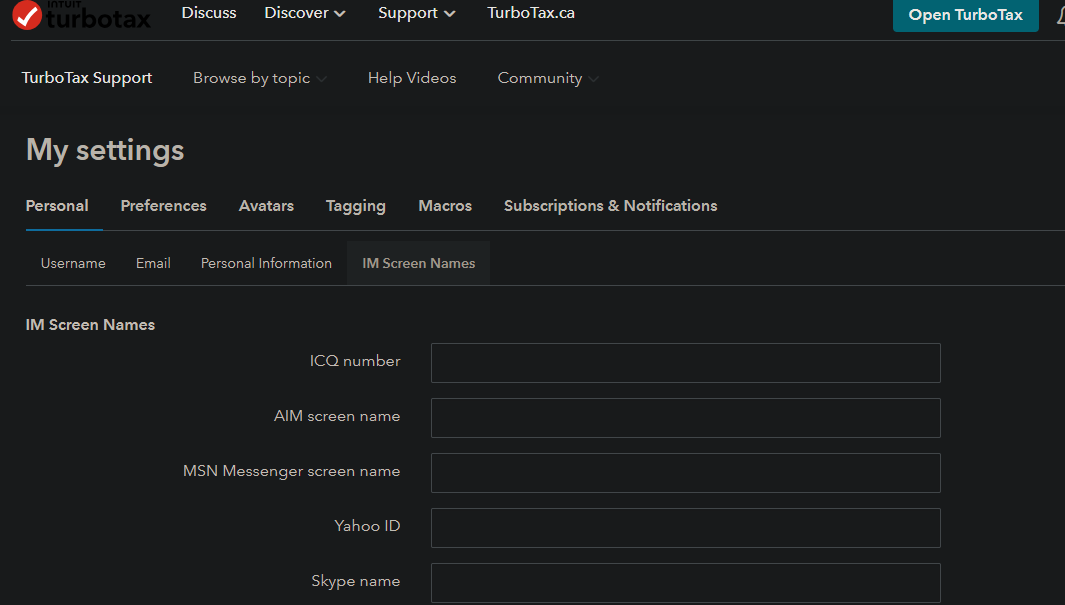The image size is (1065, 605).
Task: Select the Personal settings tab
Action: 57,206
